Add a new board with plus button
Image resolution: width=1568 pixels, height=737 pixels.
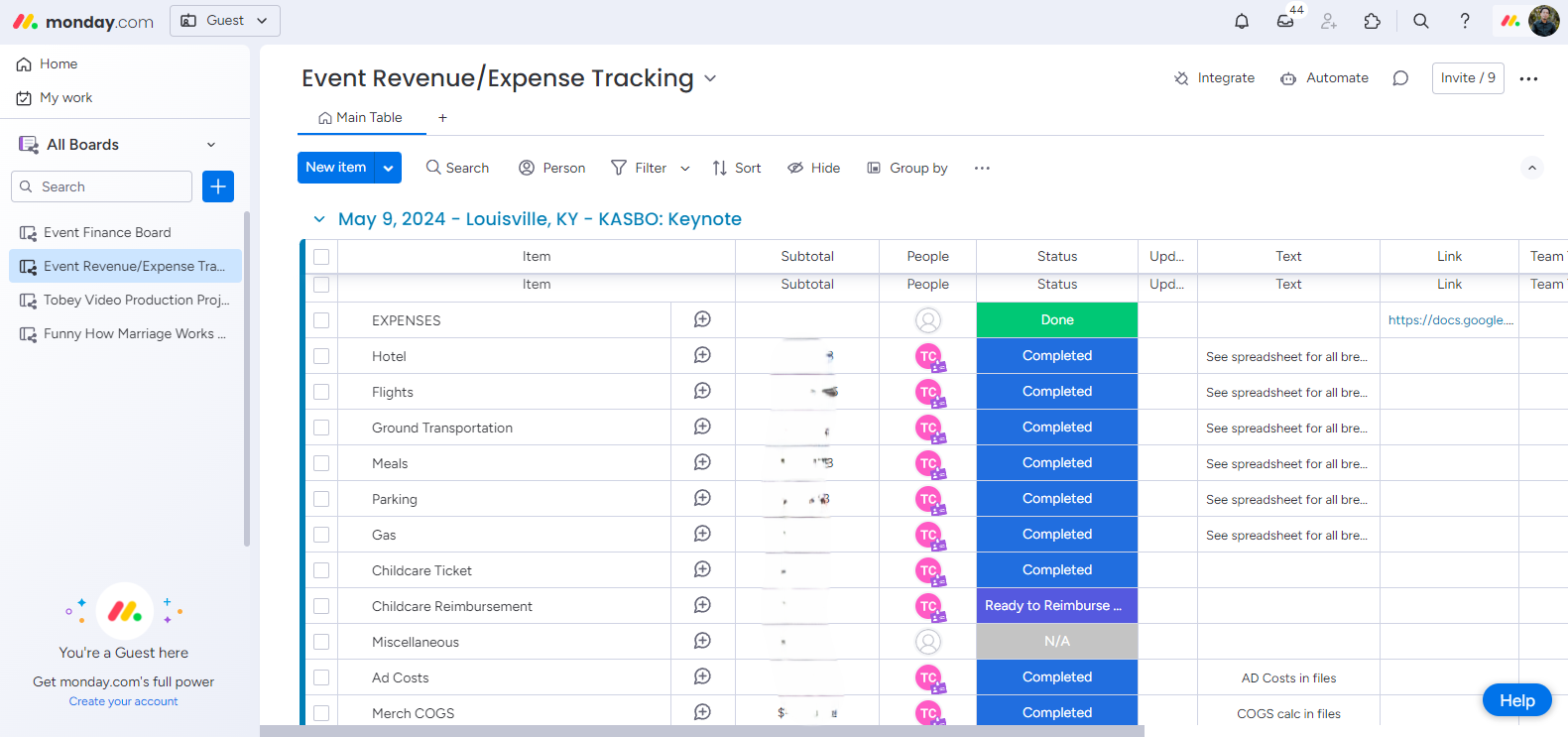(218, 186)
